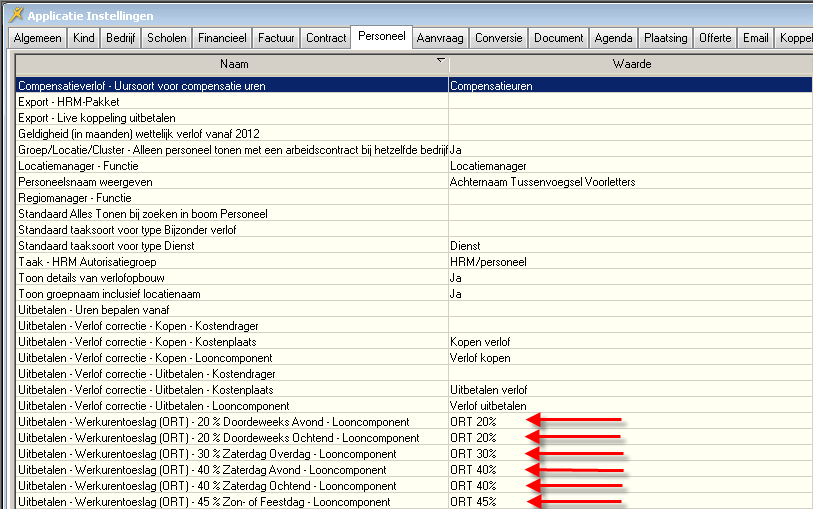
Task: Select the Aanvraag tab
Action: click(439, 38)
